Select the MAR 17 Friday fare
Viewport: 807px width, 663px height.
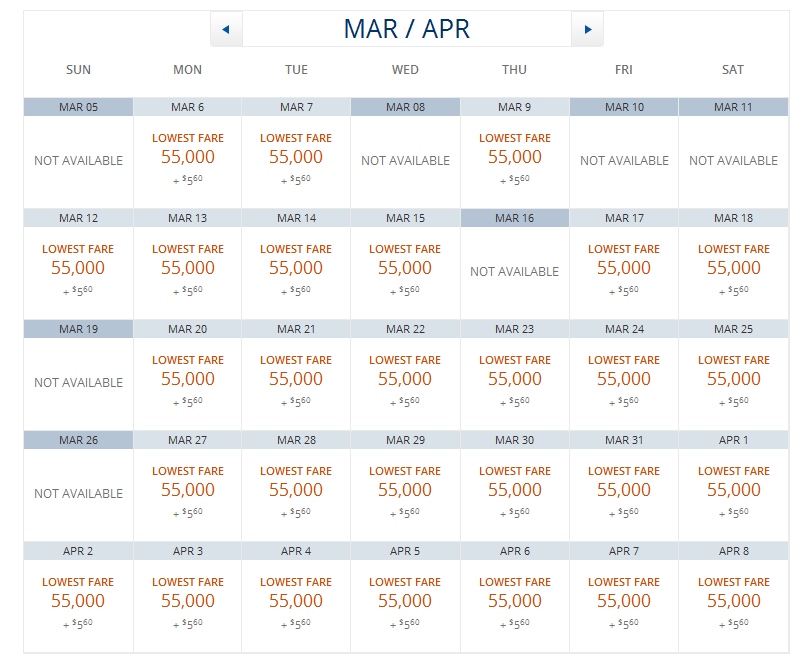624,268
